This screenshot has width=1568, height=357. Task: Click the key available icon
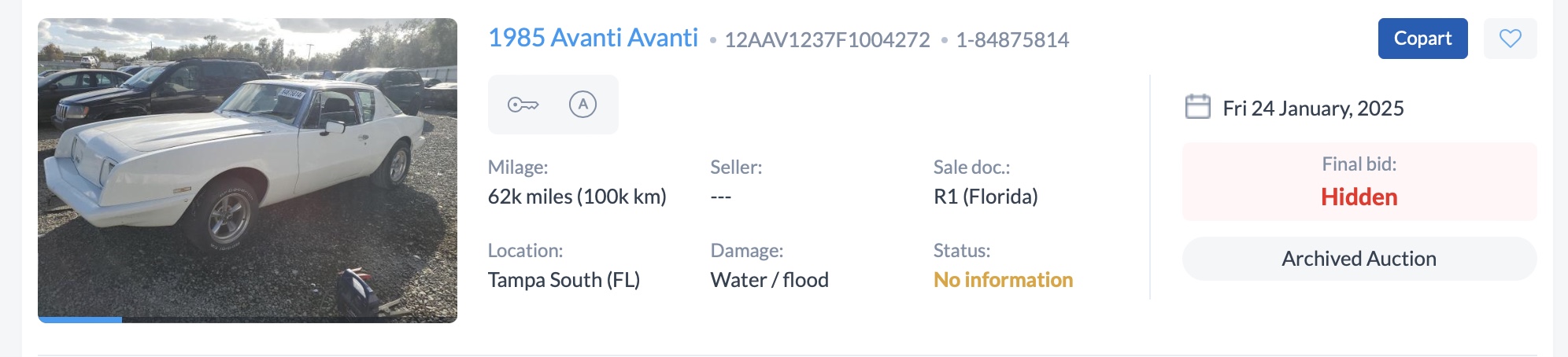tap(523, 105)
